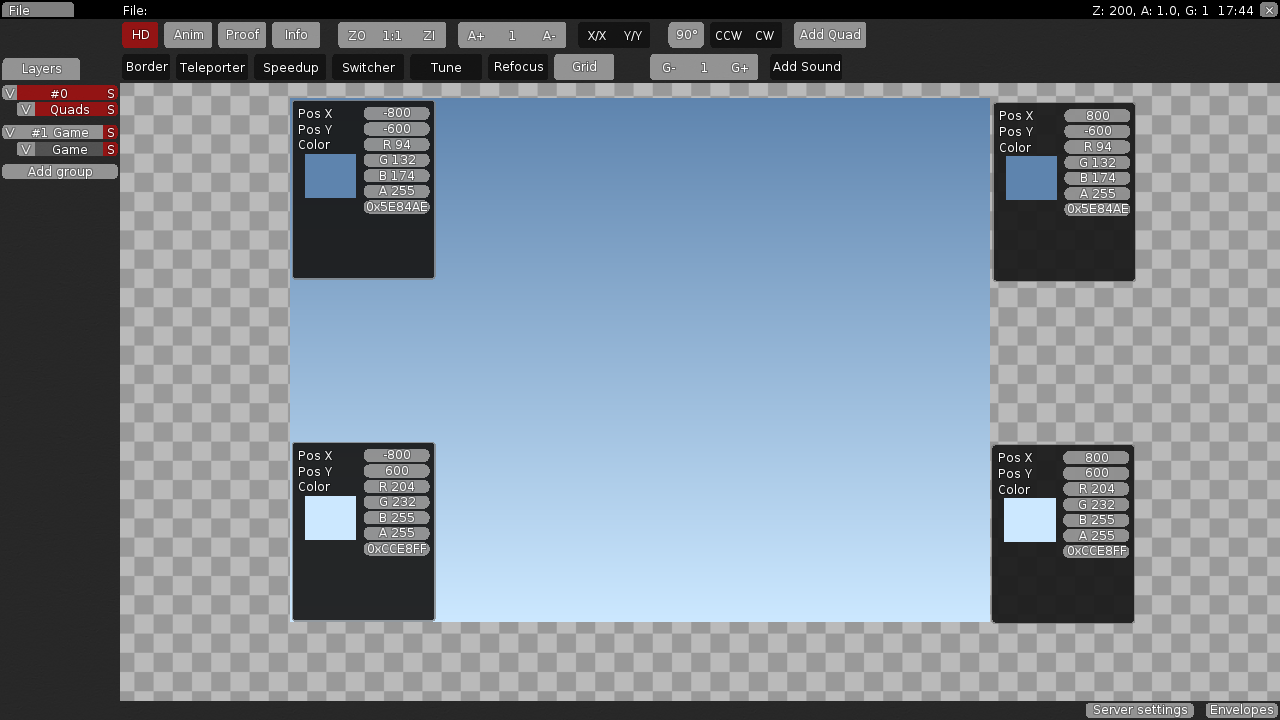Click the Add group button
This screenshot has width=1280, height=720.
(60, 172)
